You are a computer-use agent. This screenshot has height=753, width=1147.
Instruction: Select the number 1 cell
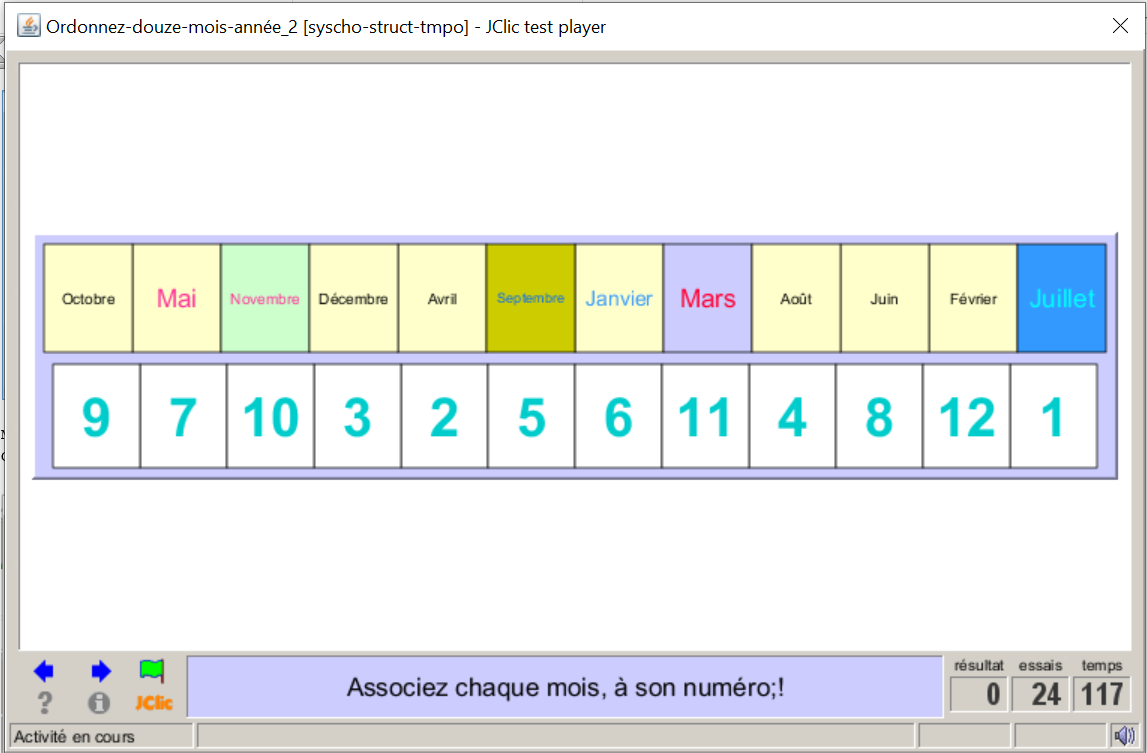[1053, 416]
